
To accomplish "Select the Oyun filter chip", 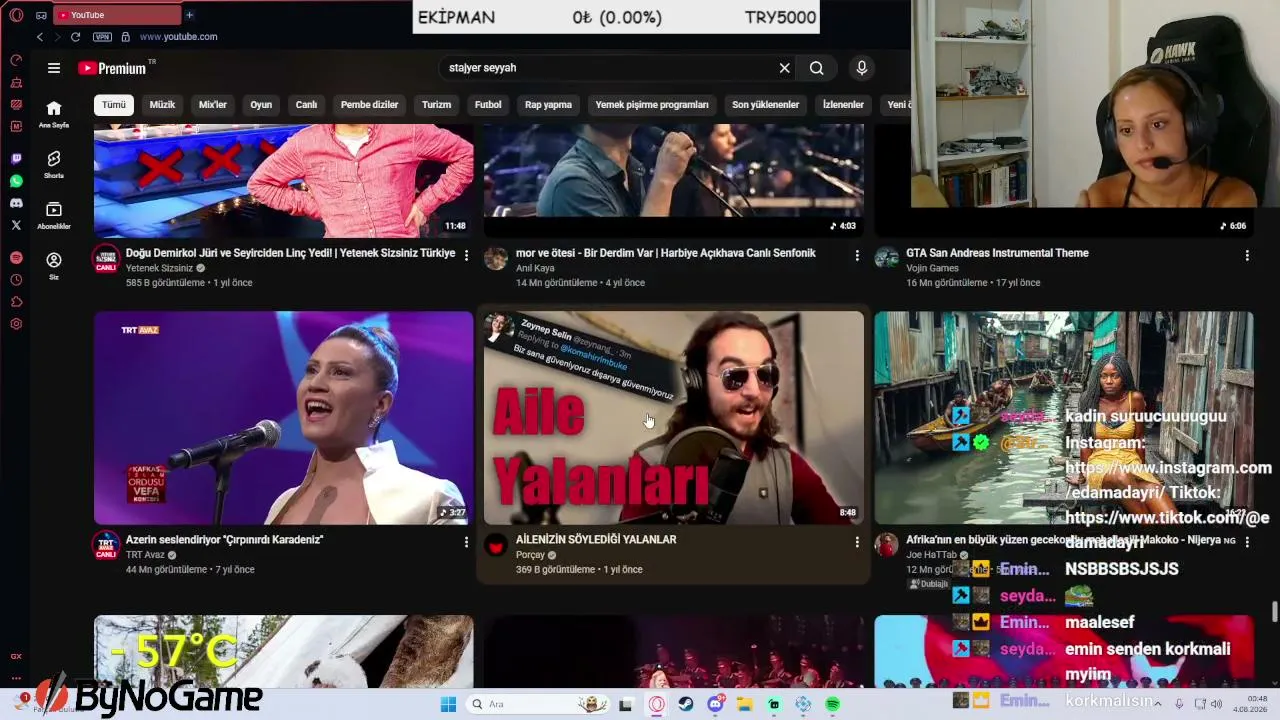I will (x=261, y=104).
